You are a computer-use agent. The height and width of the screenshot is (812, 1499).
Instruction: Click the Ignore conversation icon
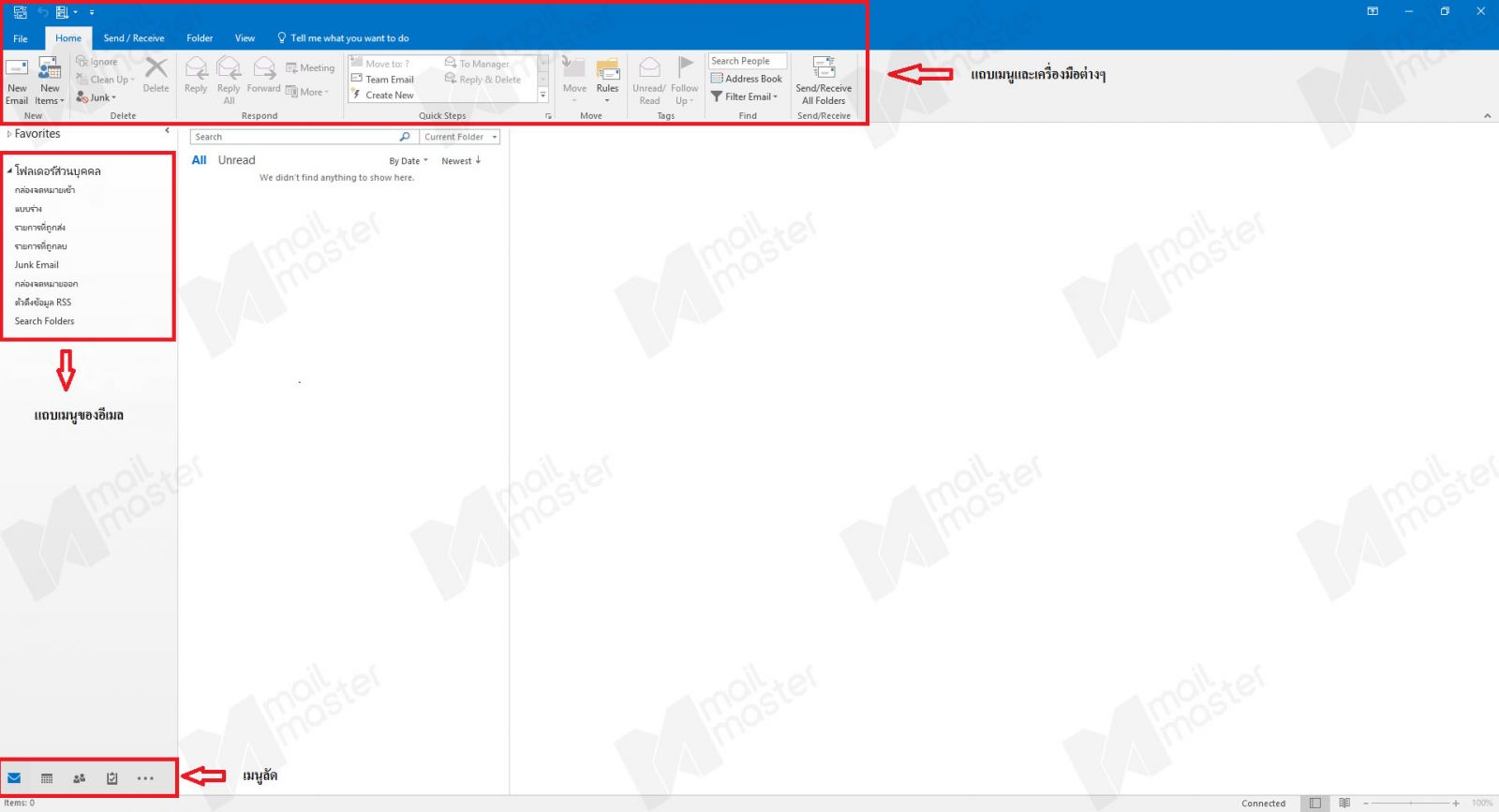point(82,62)
